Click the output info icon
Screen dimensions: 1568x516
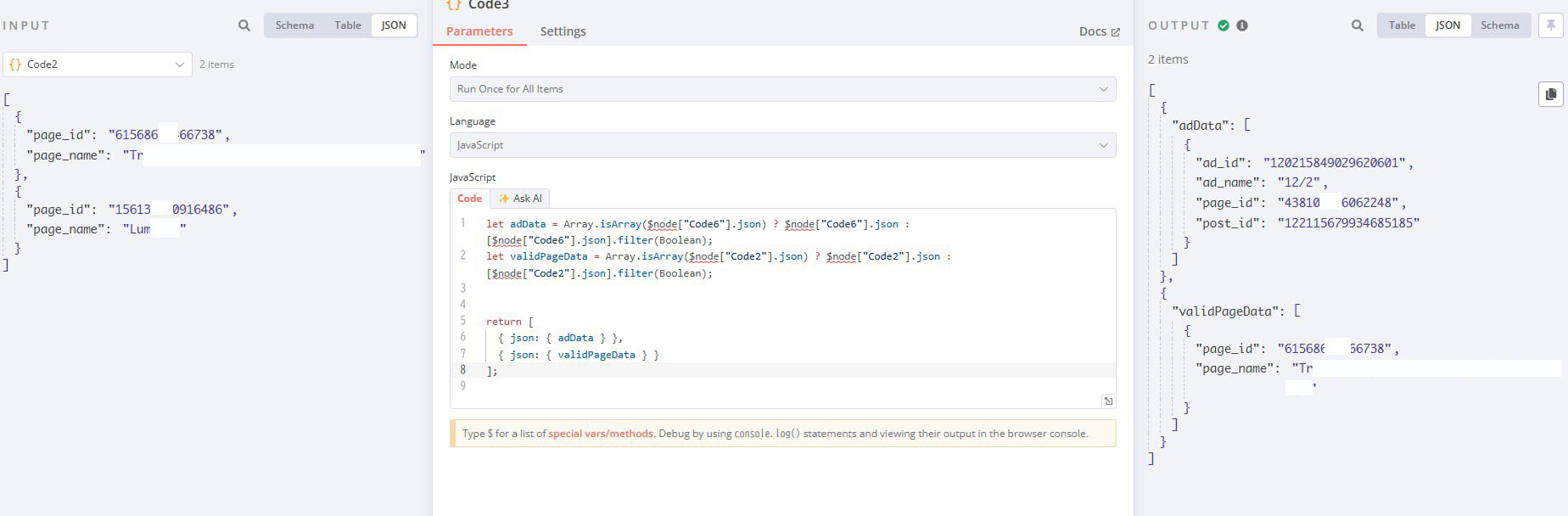click(1242, 25)
